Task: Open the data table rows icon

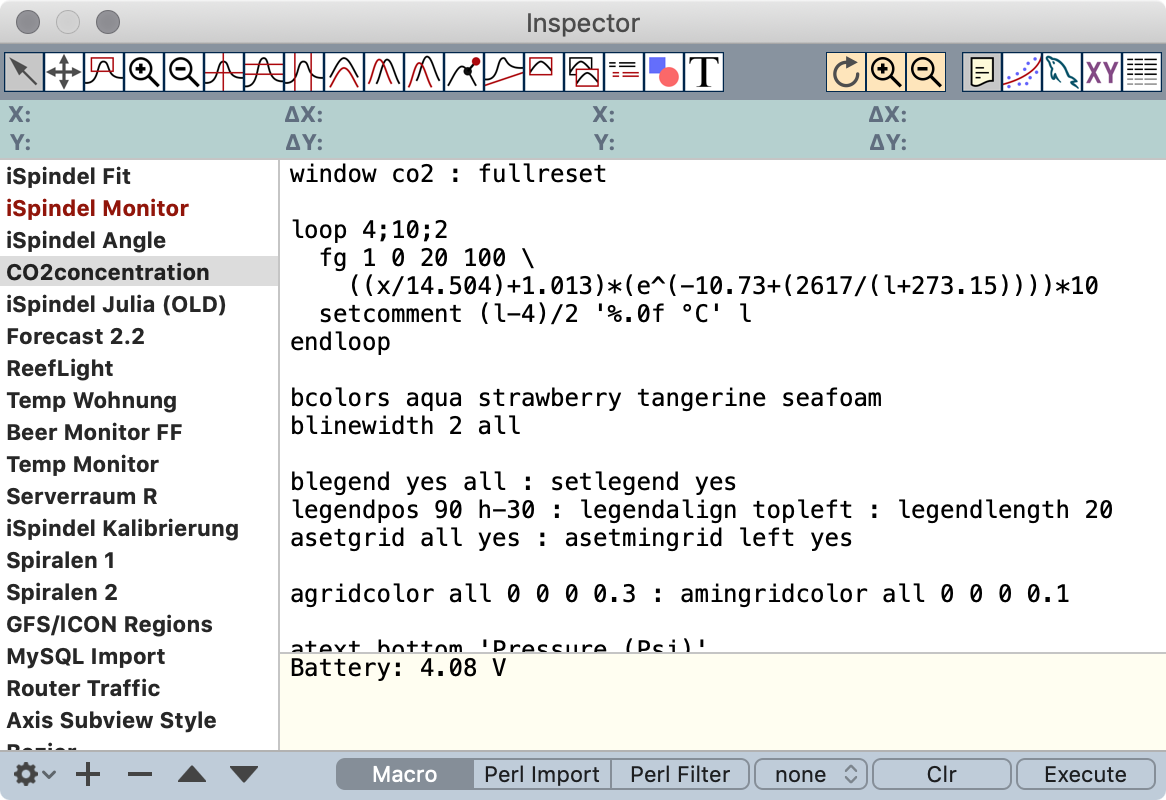Action: [1142, 72]
